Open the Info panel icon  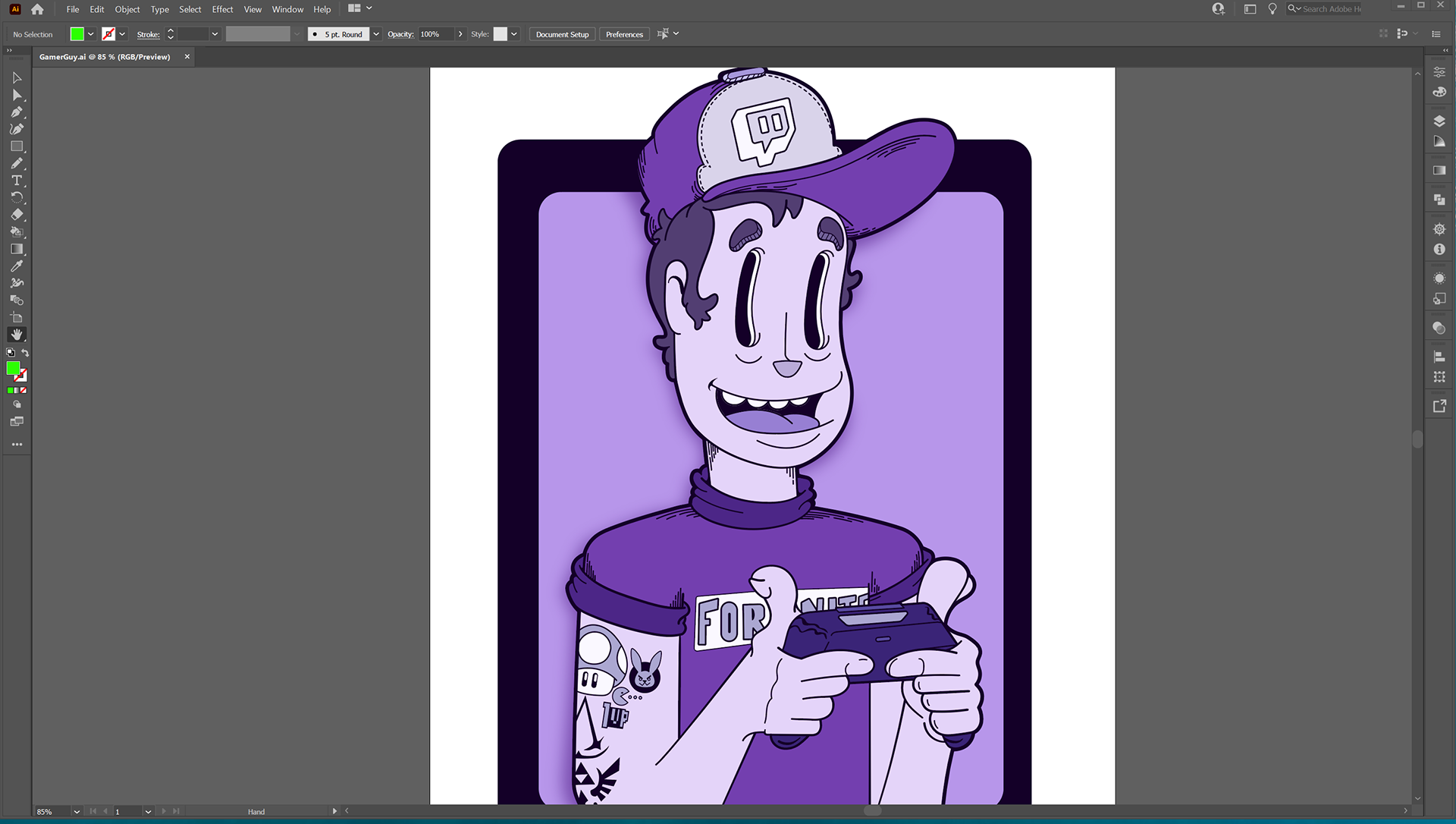pyautogui.click(x=1439, y=249)
